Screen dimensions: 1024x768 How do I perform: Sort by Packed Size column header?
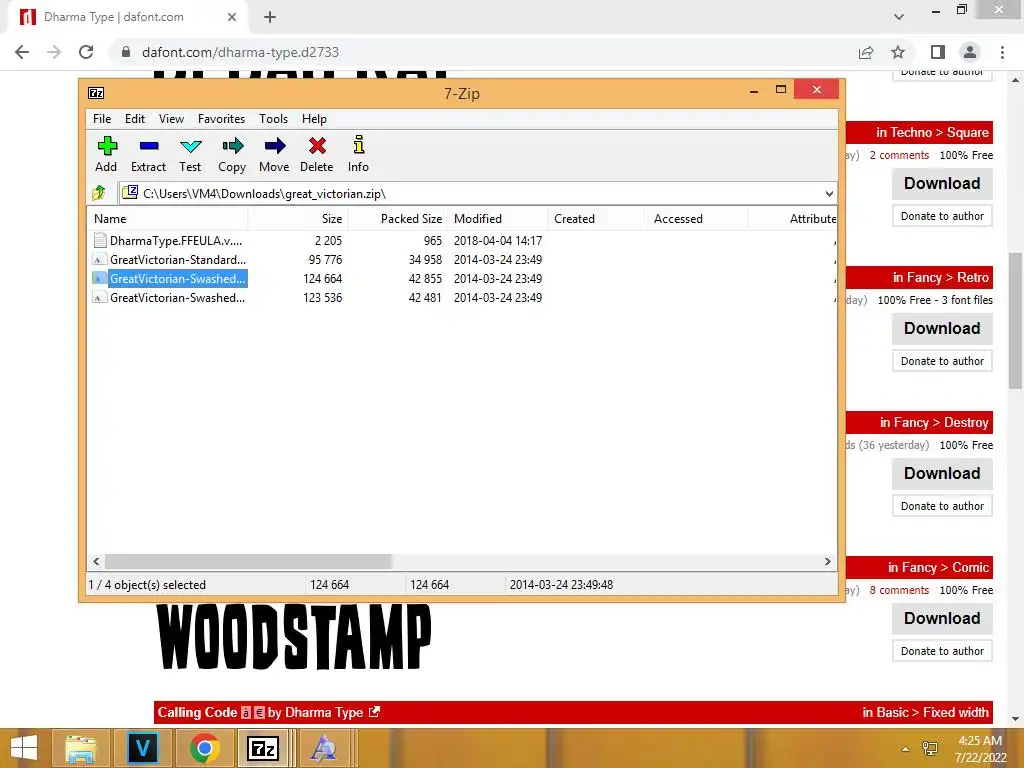pos(398,219)
